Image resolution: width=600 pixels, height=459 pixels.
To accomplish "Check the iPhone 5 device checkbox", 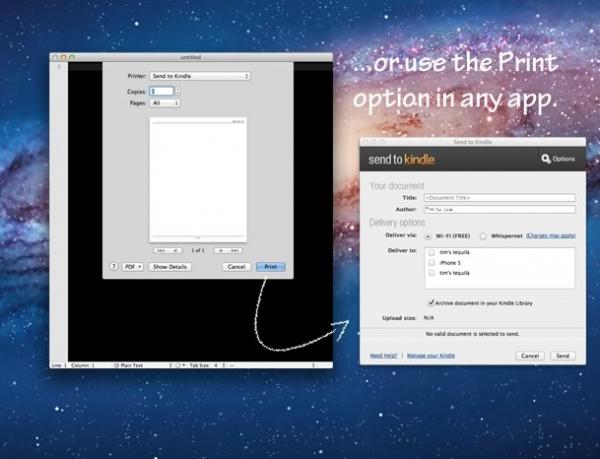I will click(432, 263).
